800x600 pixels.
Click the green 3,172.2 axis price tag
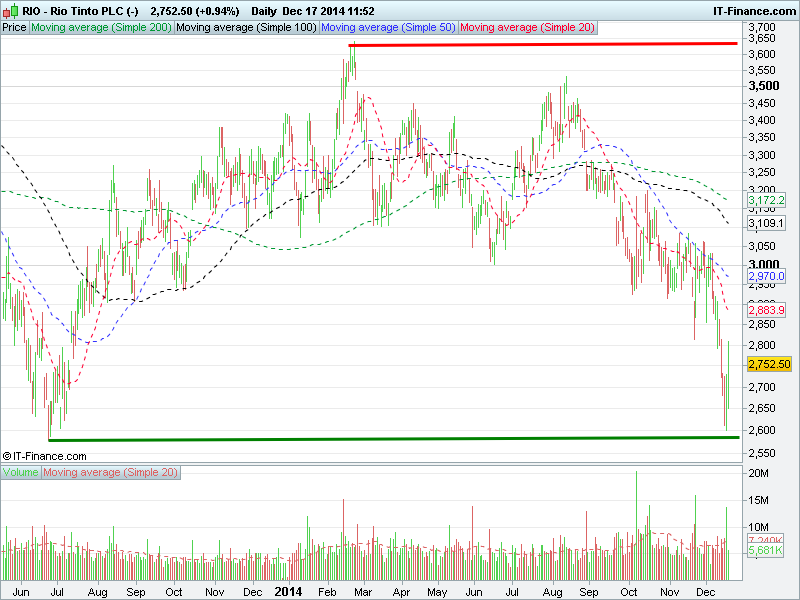[x=768, y=201]
